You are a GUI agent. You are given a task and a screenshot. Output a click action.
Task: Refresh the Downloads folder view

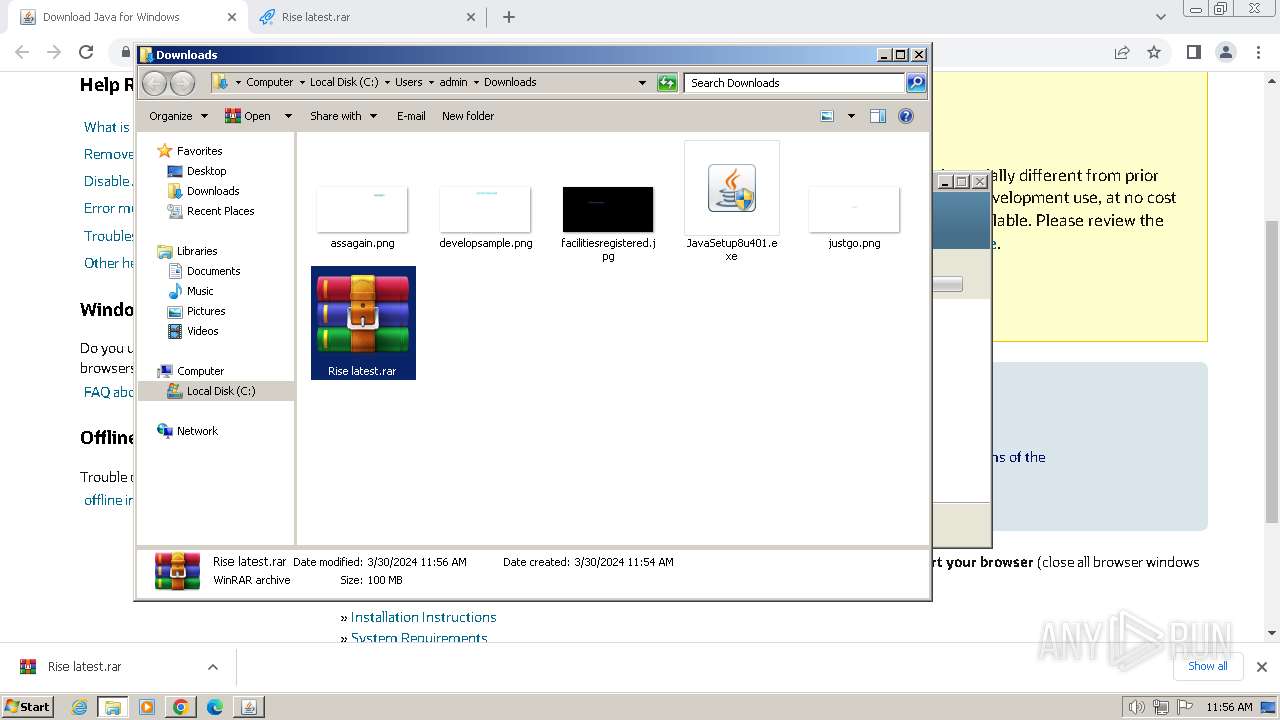[x=667, y=83]
